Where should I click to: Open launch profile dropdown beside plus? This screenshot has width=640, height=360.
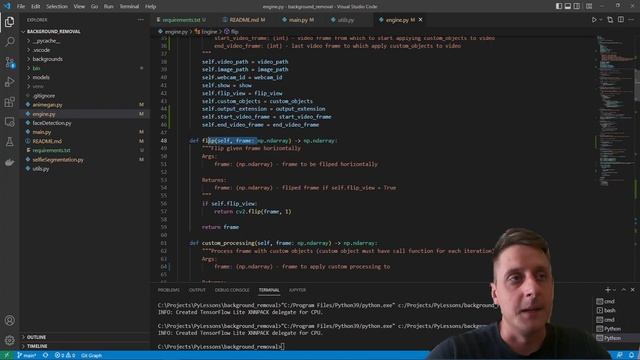[614, 289]
